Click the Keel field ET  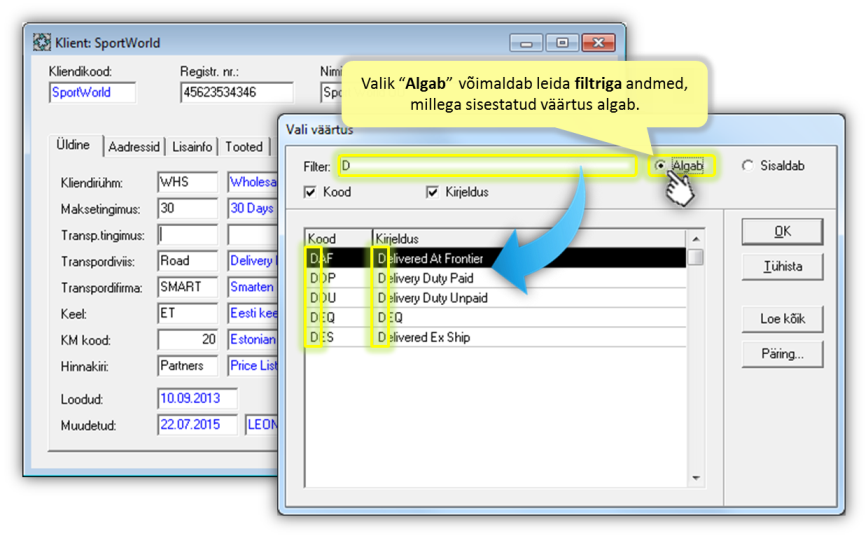[187, 313]
